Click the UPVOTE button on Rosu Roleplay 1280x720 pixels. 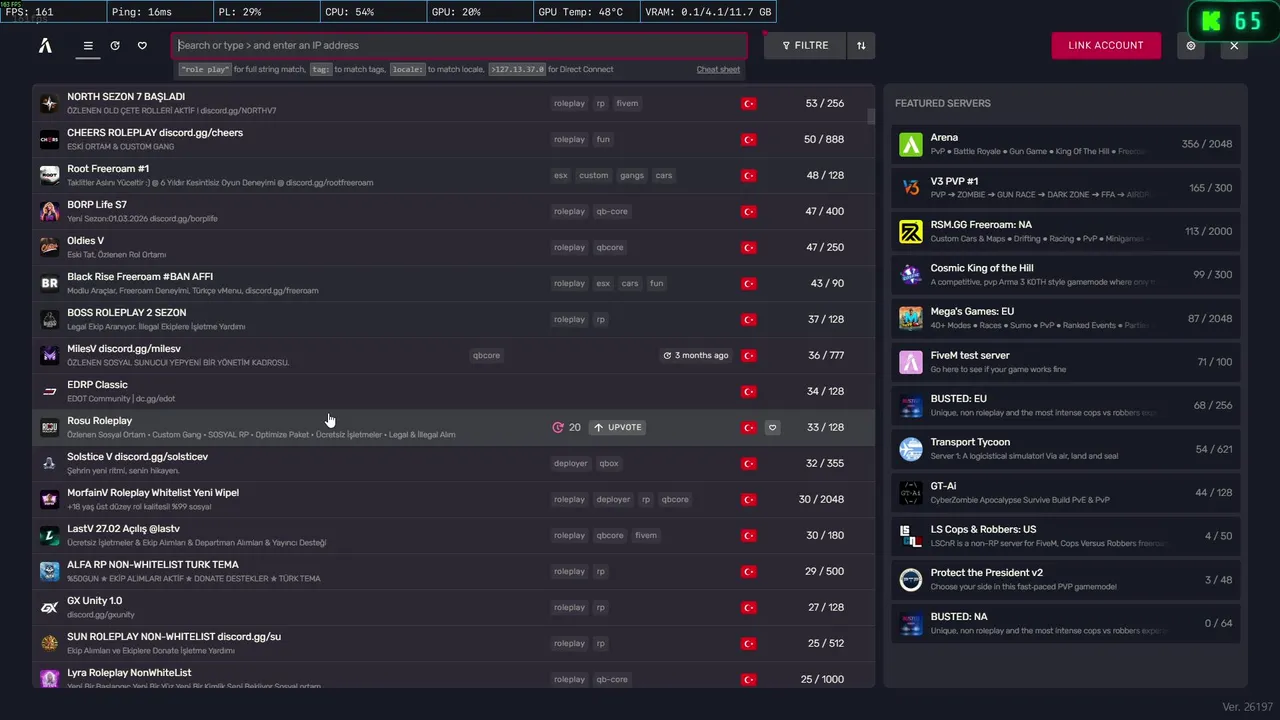coord(618,427)
